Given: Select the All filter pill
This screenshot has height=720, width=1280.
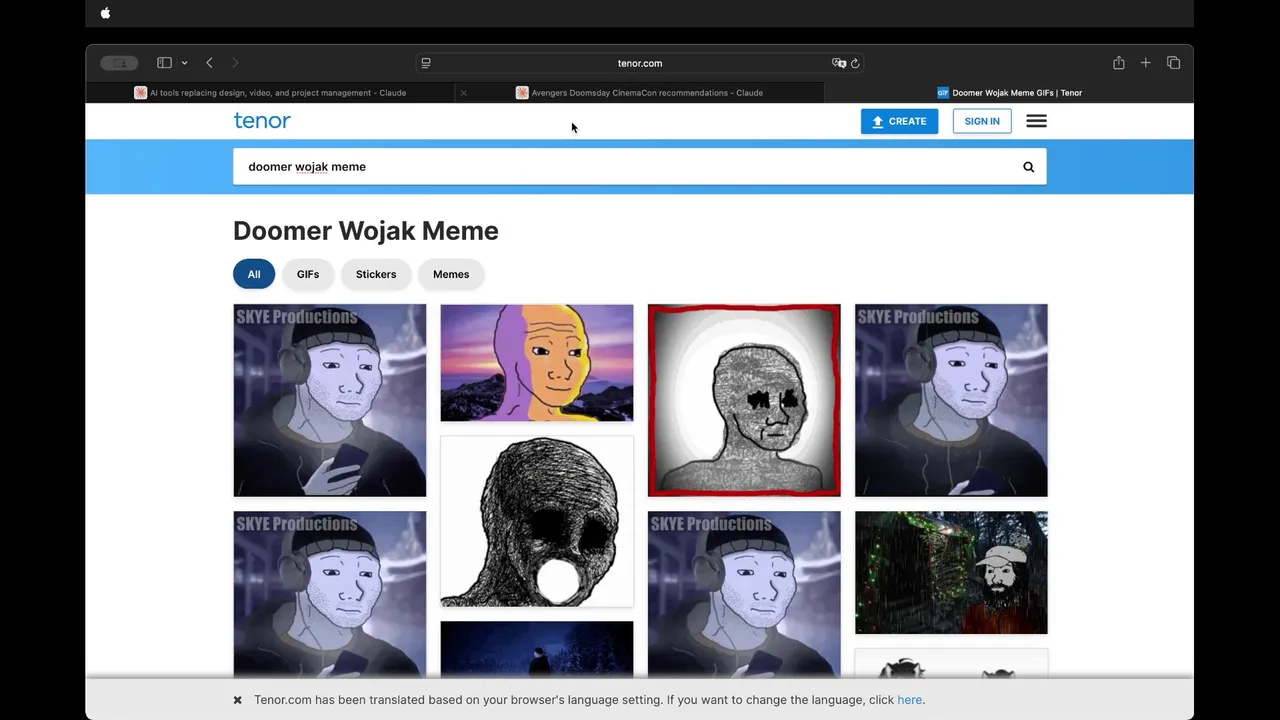Looking at the screenshot, I should [x=254, y=274].
